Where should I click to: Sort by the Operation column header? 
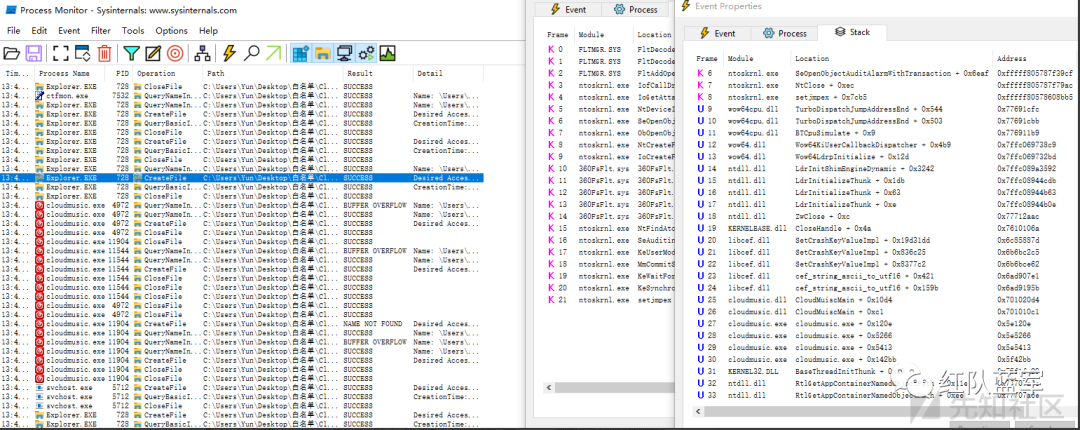pyautogui.click(x=167, y=73)
